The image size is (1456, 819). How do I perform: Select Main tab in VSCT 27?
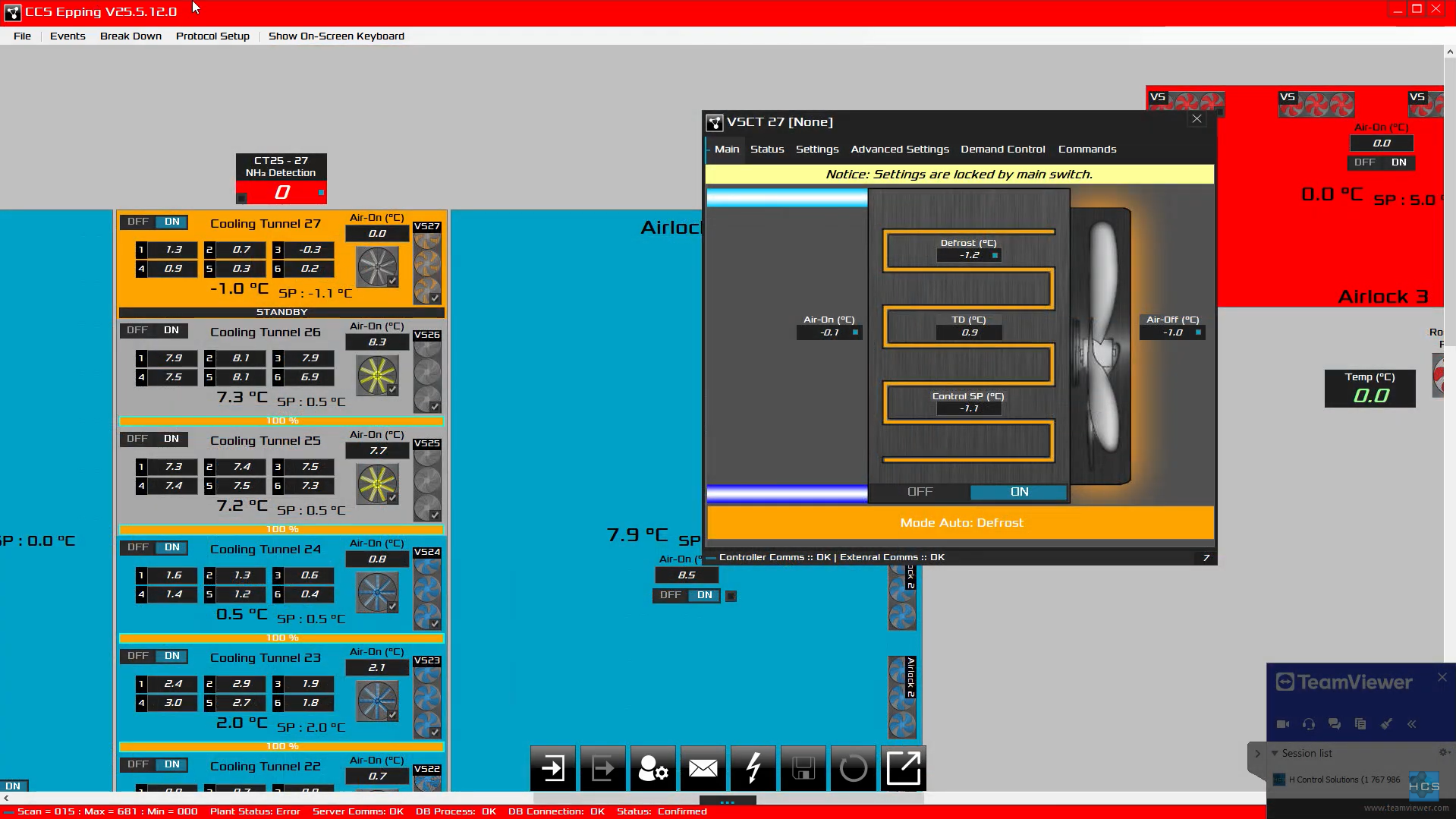(x=727, y=149)
